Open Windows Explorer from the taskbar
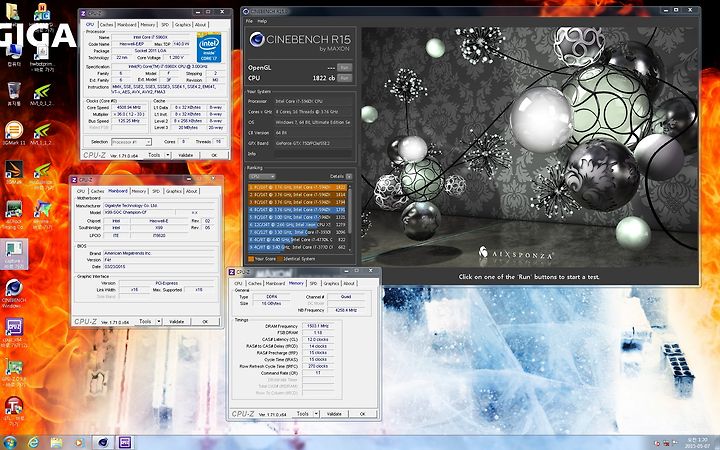 click(x=56, y=442)
